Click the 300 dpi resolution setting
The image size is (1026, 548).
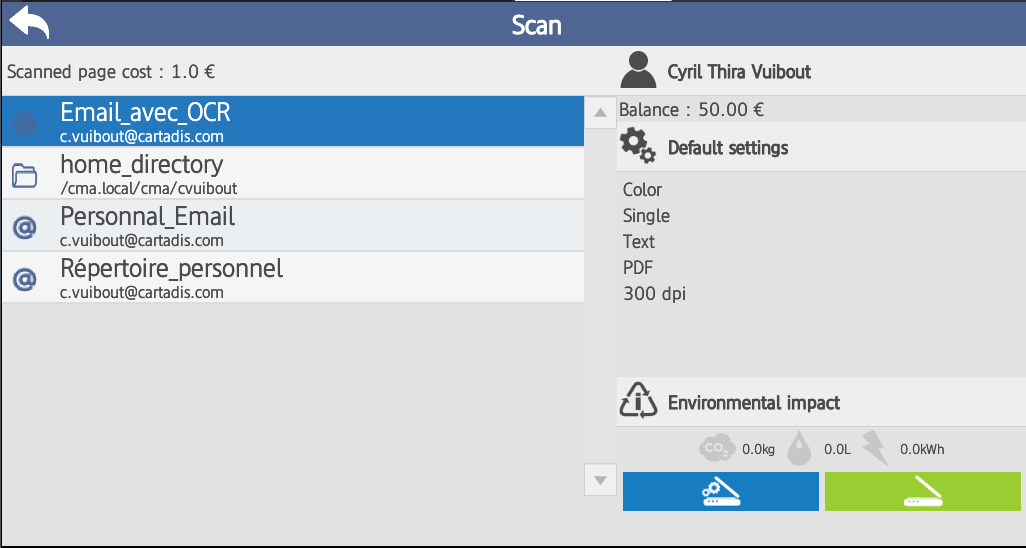[x=654, y=294]
